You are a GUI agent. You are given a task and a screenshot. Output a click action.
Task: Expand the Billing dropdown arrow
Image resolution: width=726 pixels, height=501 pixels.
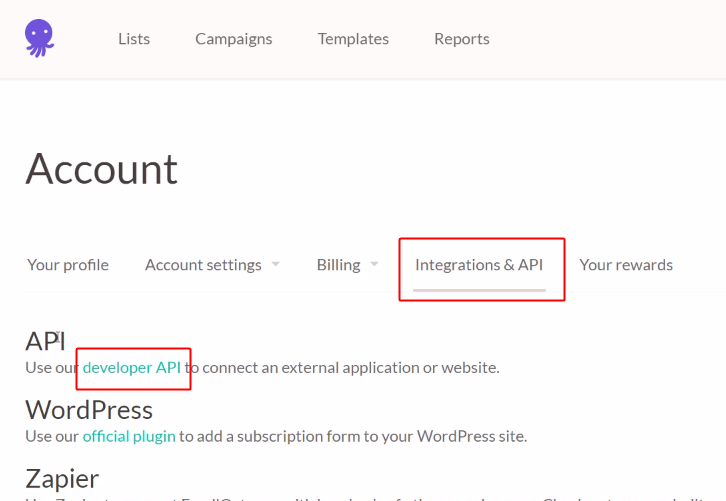tap(374, 264)
